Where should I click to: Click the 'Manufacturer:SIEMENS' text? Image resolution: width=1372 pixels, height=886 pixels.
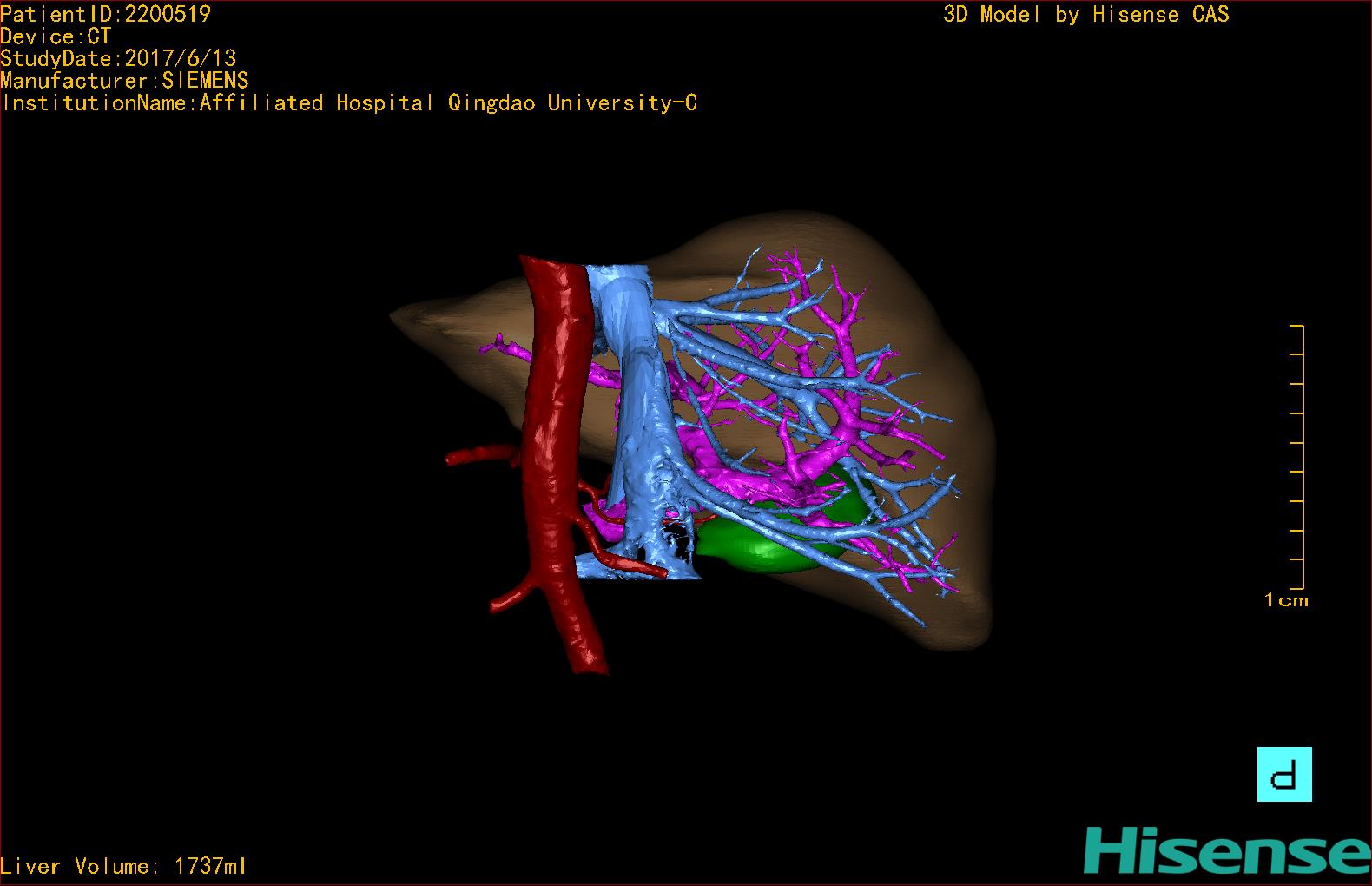click(x=124, y=81)
